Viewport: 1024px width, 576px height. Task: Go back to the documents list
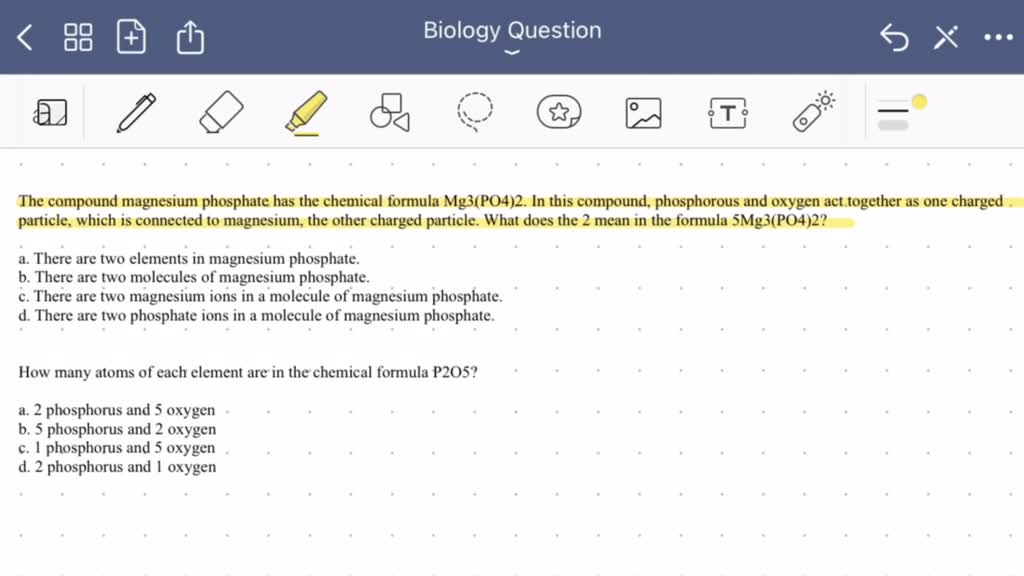tap(24, 37)
